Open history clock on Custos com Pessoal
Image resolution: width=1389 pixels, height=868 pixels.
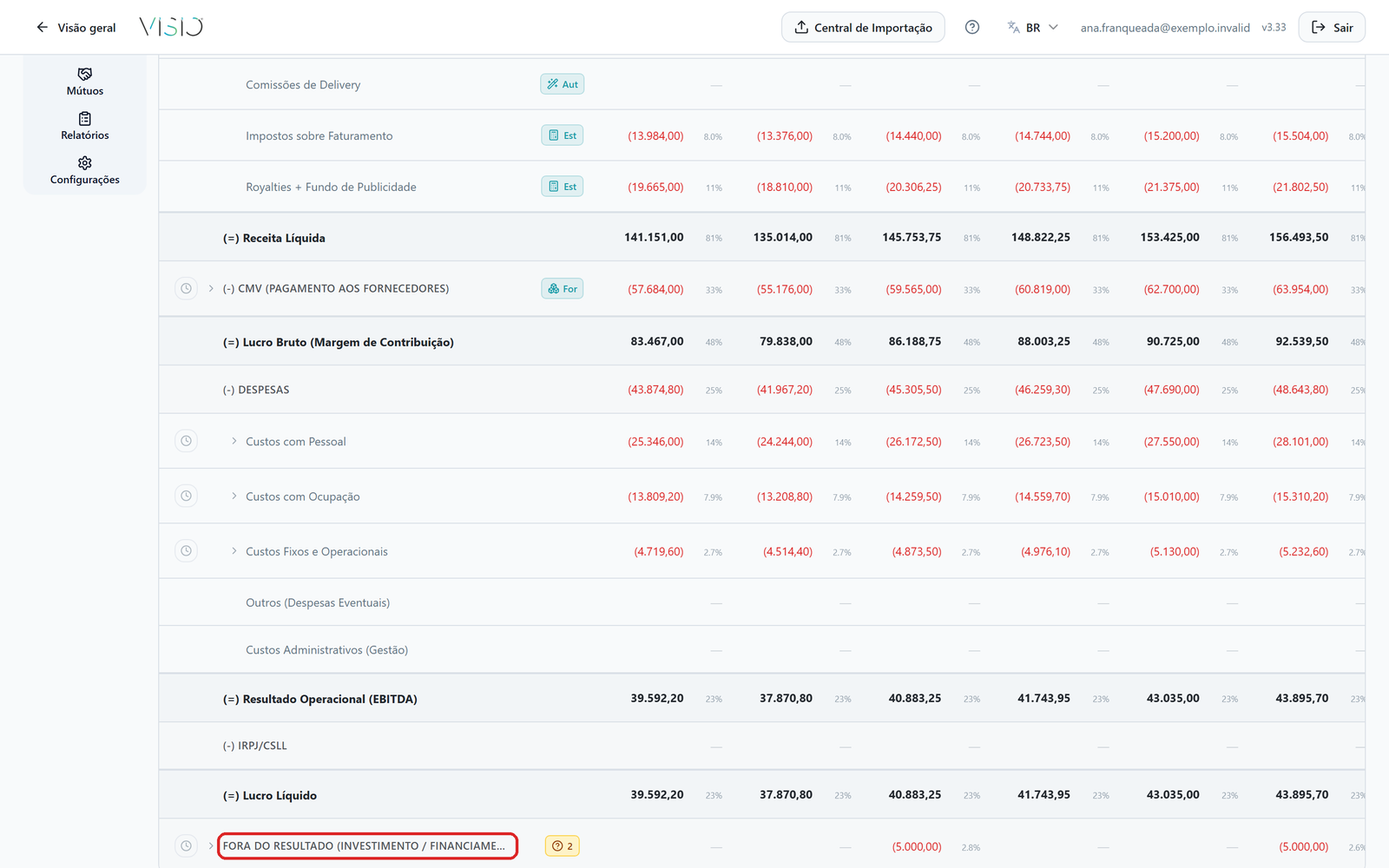186,441
